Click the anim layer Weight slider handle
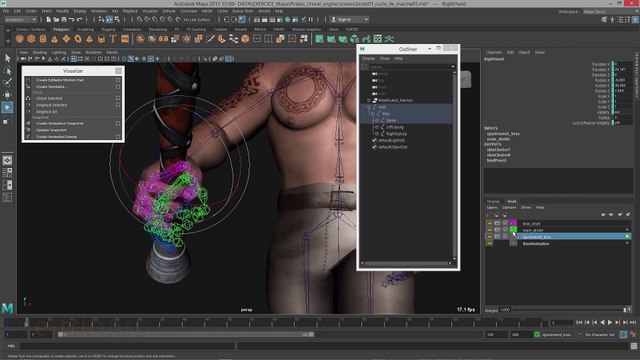Image resolution: width=640 pixels, height=360 pixels. click(624, 310)
